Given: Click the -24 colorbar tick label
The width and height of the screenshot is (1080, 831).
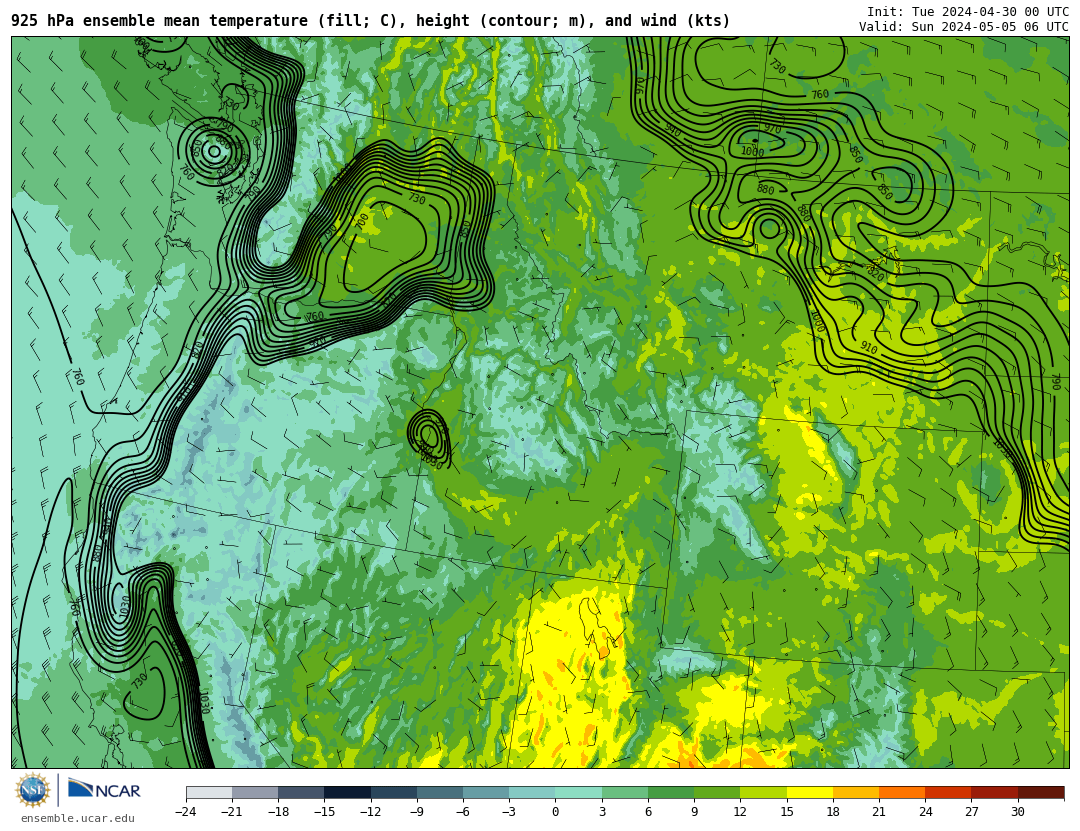Looking at the screenshot, I should (x=186, y=812).
